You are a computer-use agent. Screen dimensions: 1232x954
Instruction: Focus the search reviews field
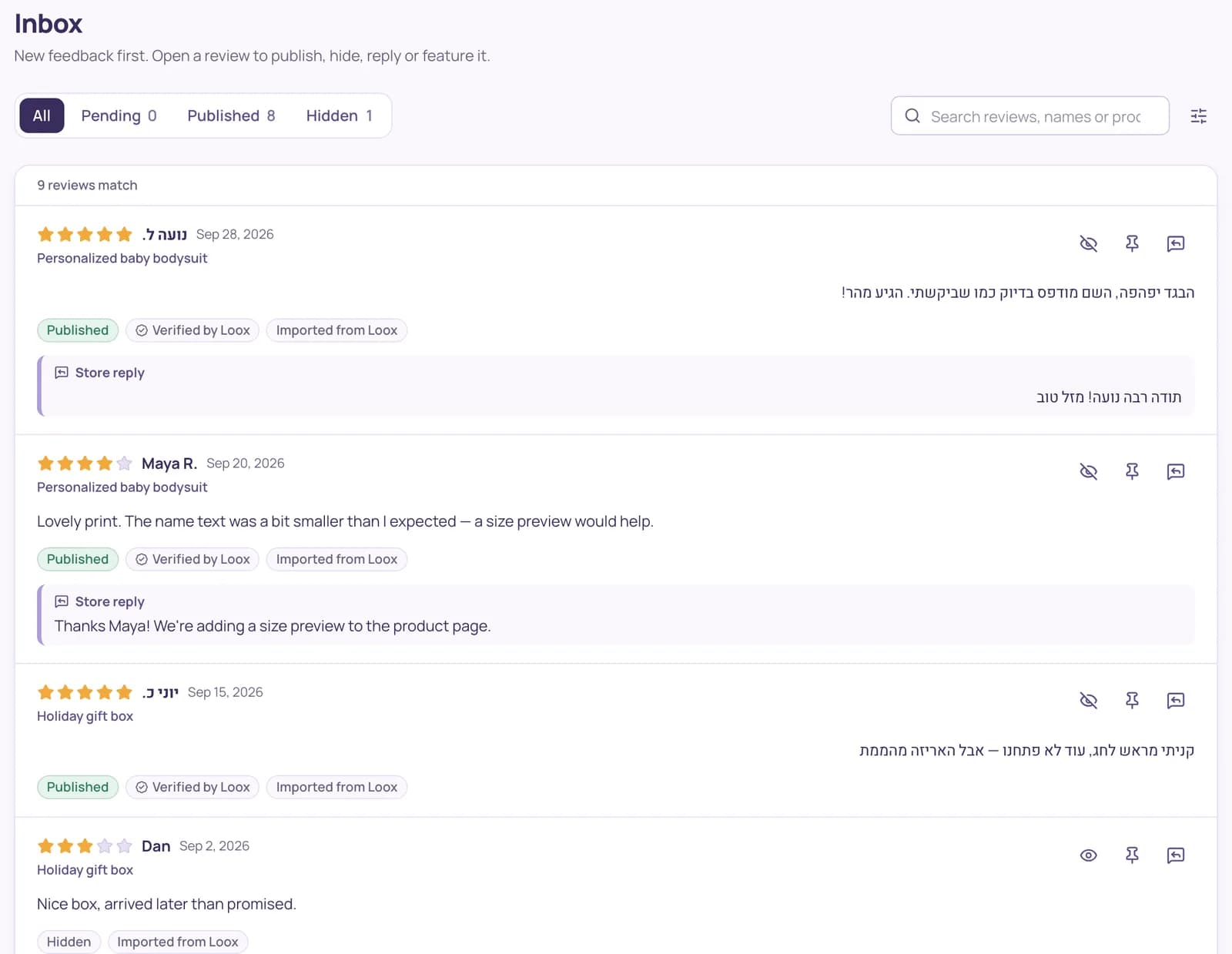[x=1030, y=116]
